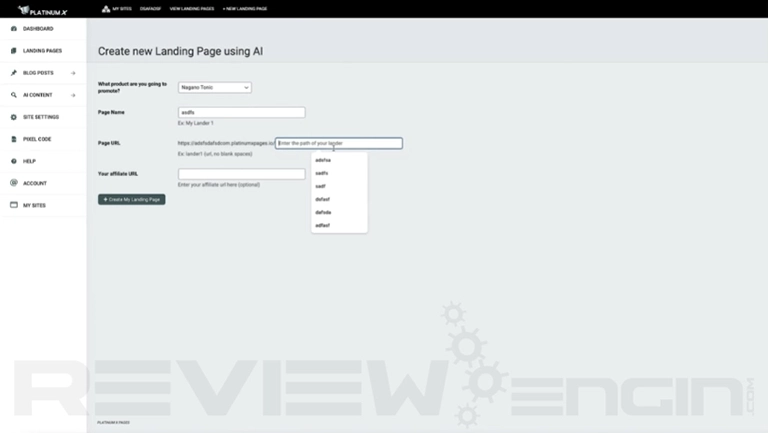Open Dashboard via its gauge icon

click(x=14, y=28)
